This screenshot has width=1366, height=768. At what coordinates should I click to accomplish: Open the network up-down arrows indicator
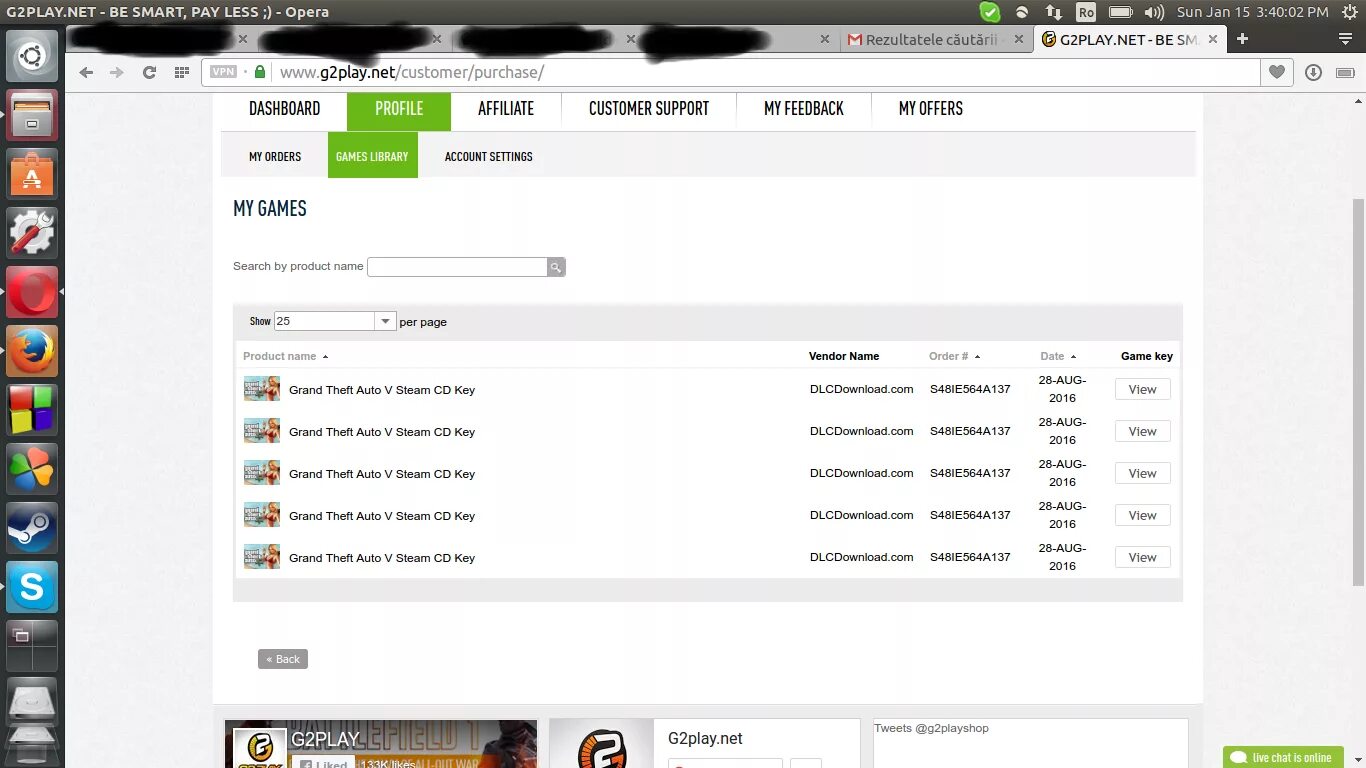pyautogui.click(x=1054, y=12)
